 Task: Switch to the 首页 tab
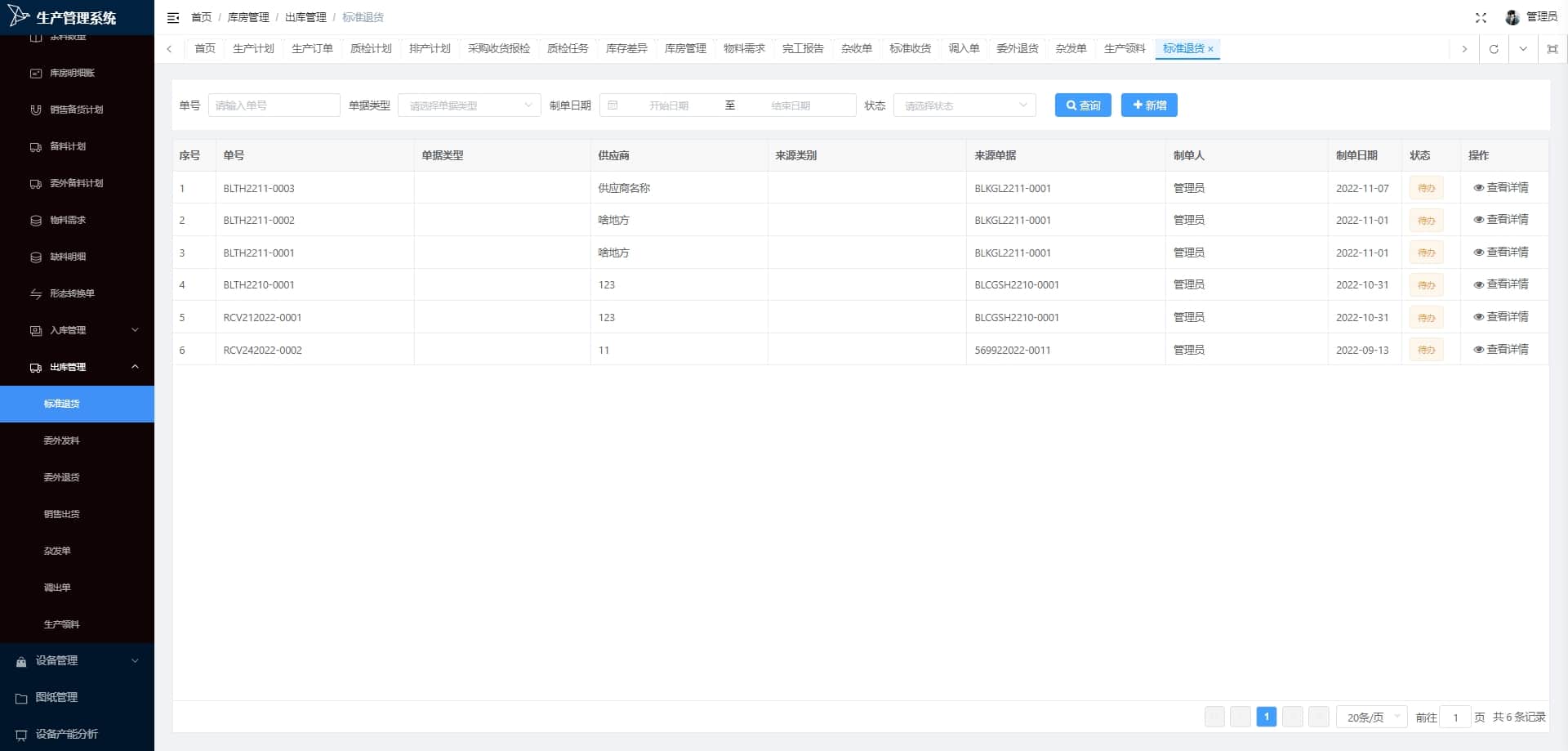coord(205,49)
